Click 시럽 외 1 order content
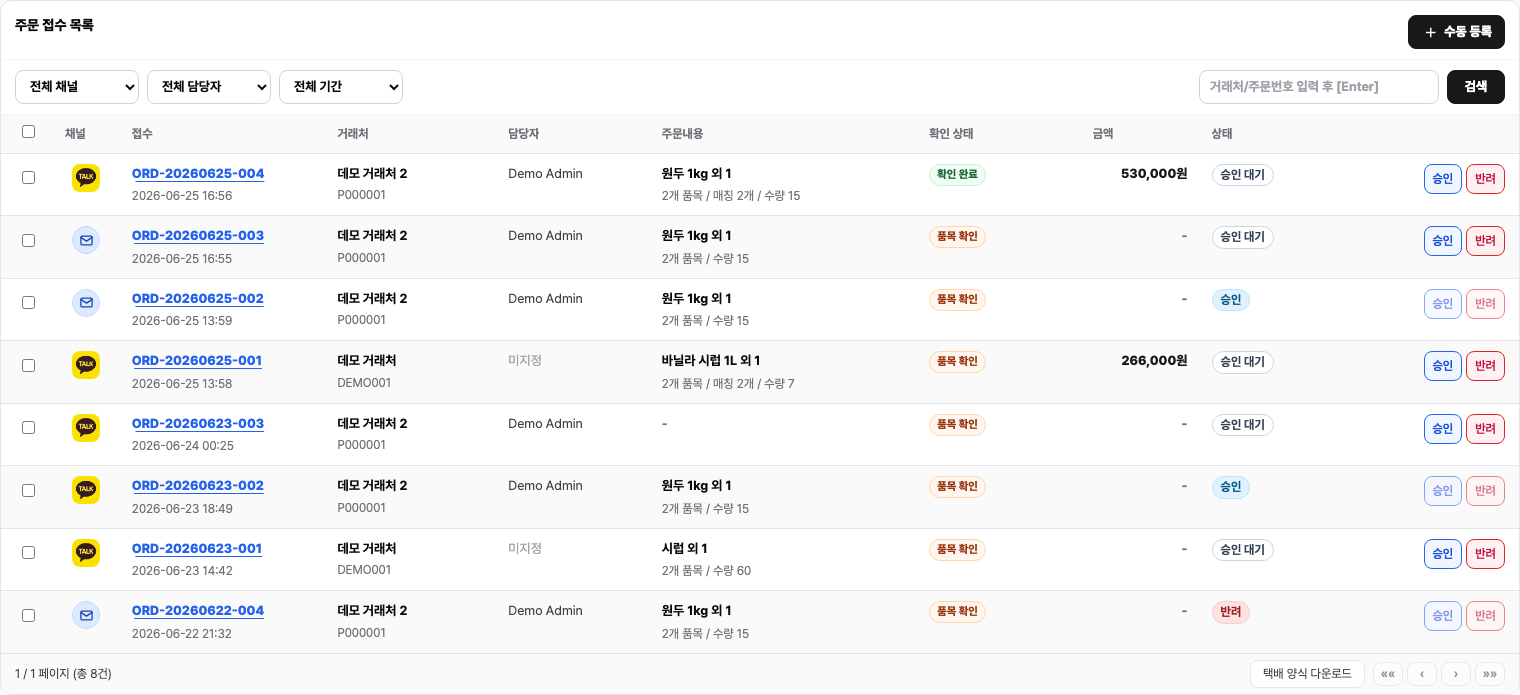Image resolution: width=1520 pixels, height=695 pixels. (685, 548)
